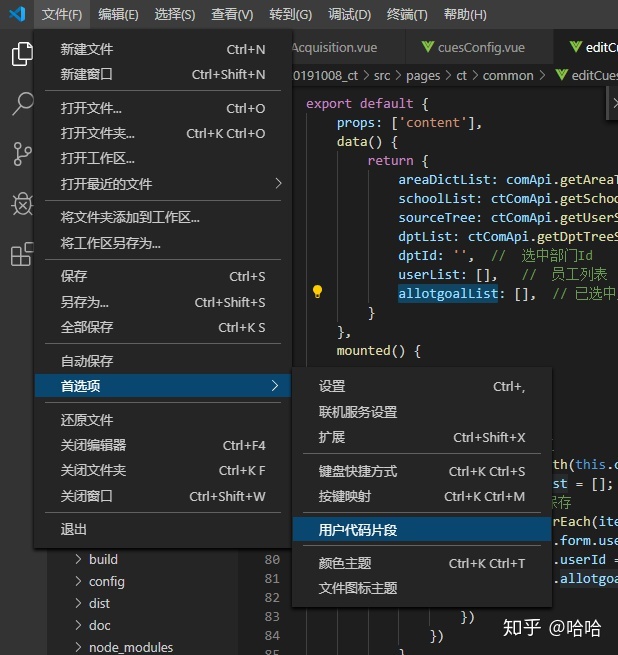Expand the 首选项 submenu

[x=163, y=386]
